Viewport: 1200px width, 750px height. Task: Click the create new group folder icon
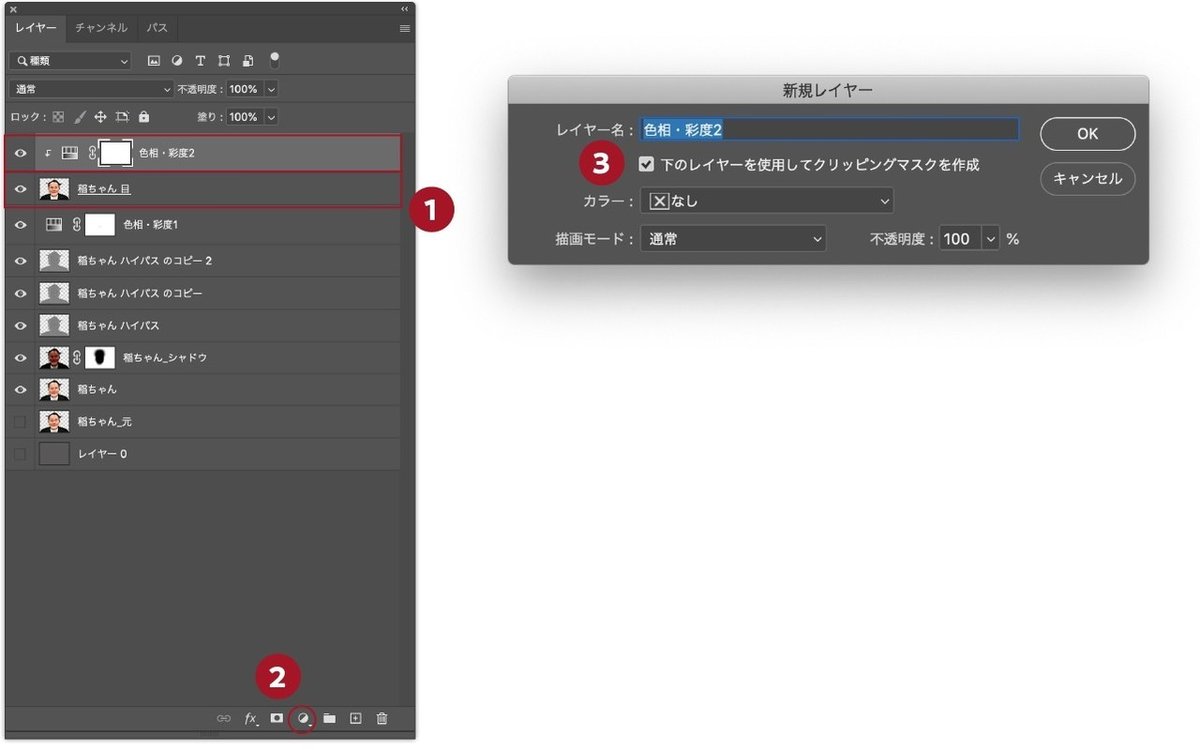328,718
